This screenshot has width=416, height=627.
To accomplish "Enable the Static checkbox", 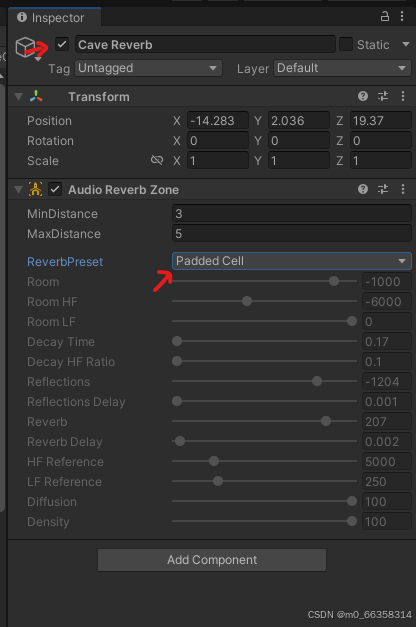I will click(x=346, y=44).
